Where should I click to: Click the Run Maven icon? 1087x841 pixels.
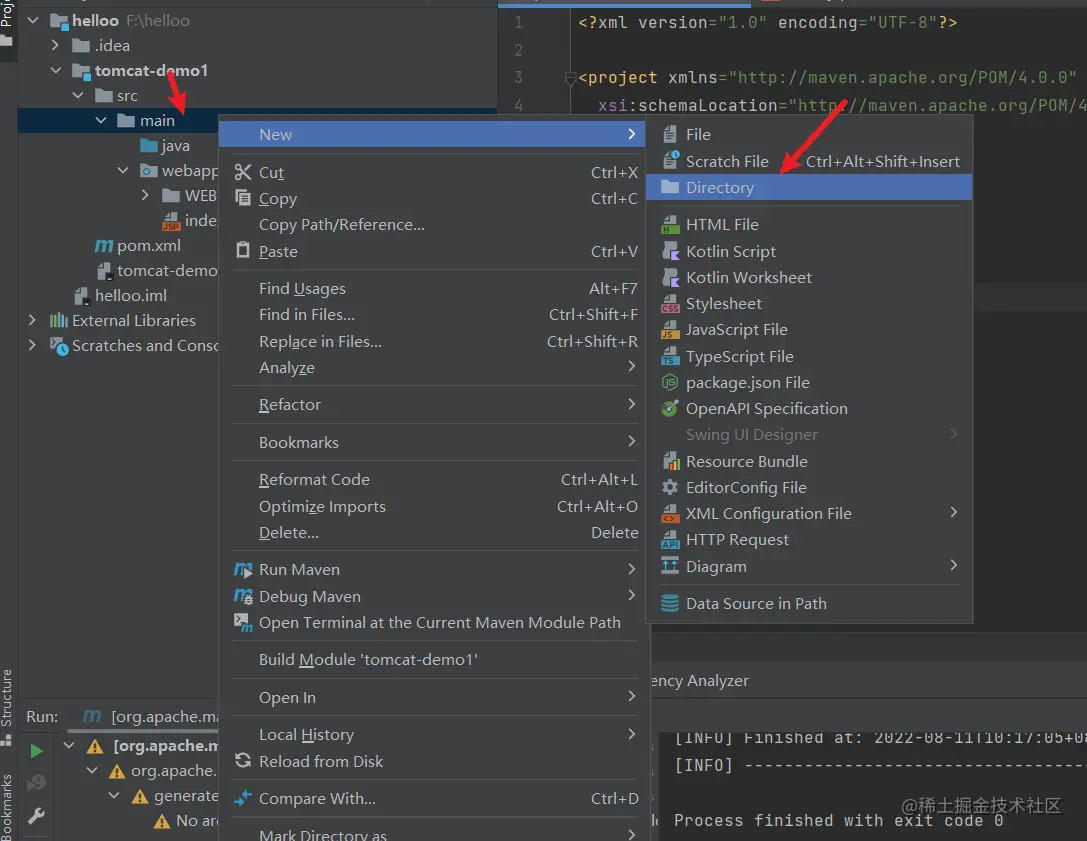(x=243, y=570)
